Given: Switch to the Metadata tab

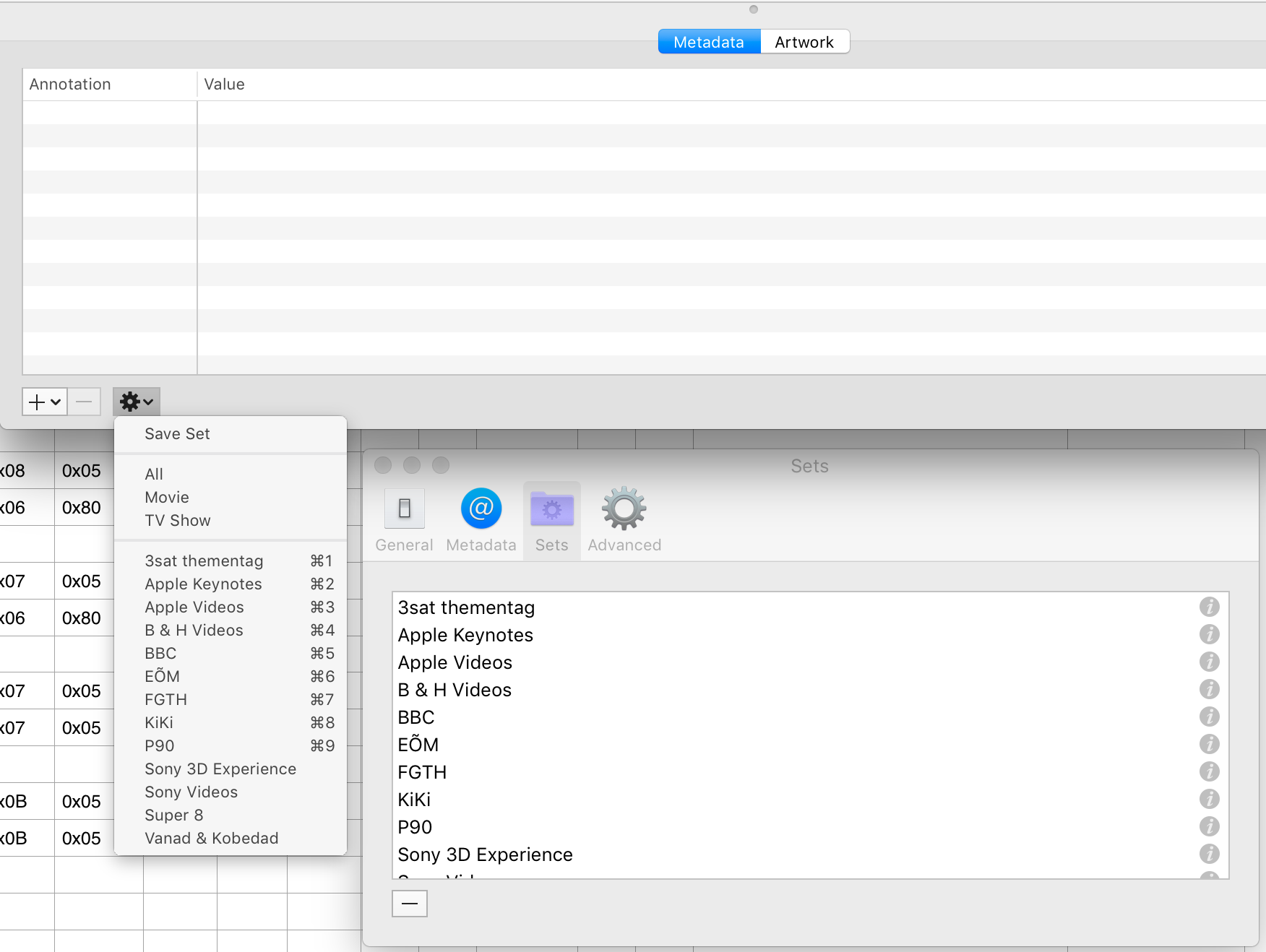Looking at the screenshot, I should (x=709, y=42).
